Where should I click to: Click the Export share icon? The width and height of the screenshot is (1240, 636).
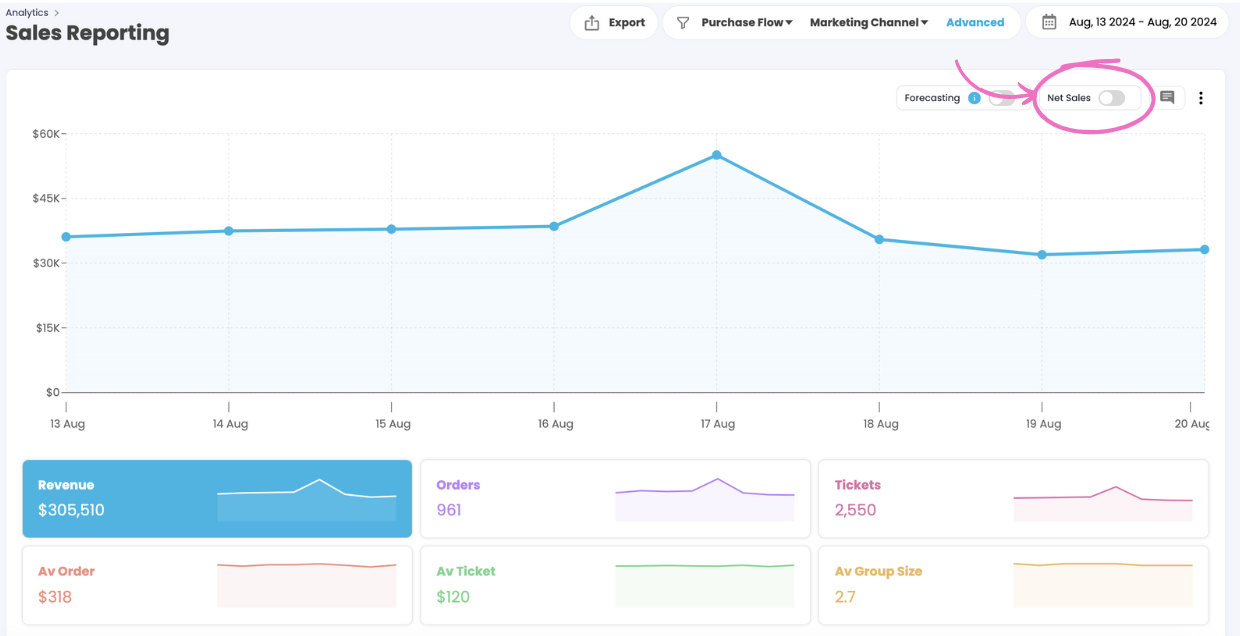tap(592, 23)
